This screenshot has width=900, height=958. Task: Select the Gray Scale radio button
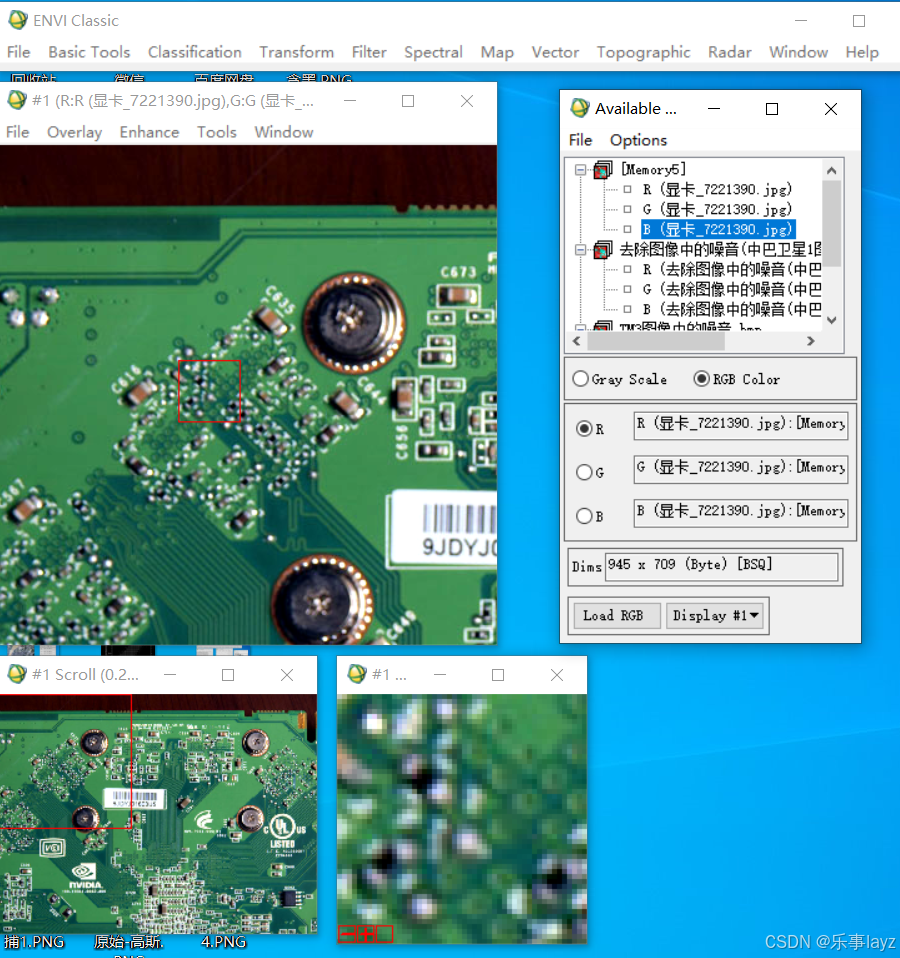point(581,379)
